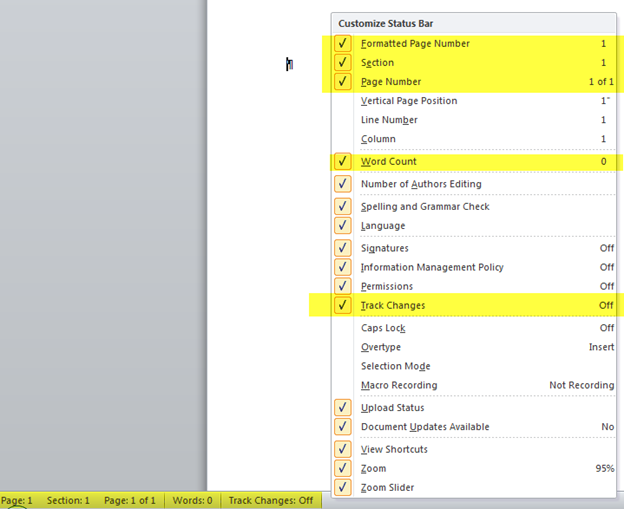Click Section: 1 in the status bar
This screenshot has height=509, width=624.
click(68, 500)
